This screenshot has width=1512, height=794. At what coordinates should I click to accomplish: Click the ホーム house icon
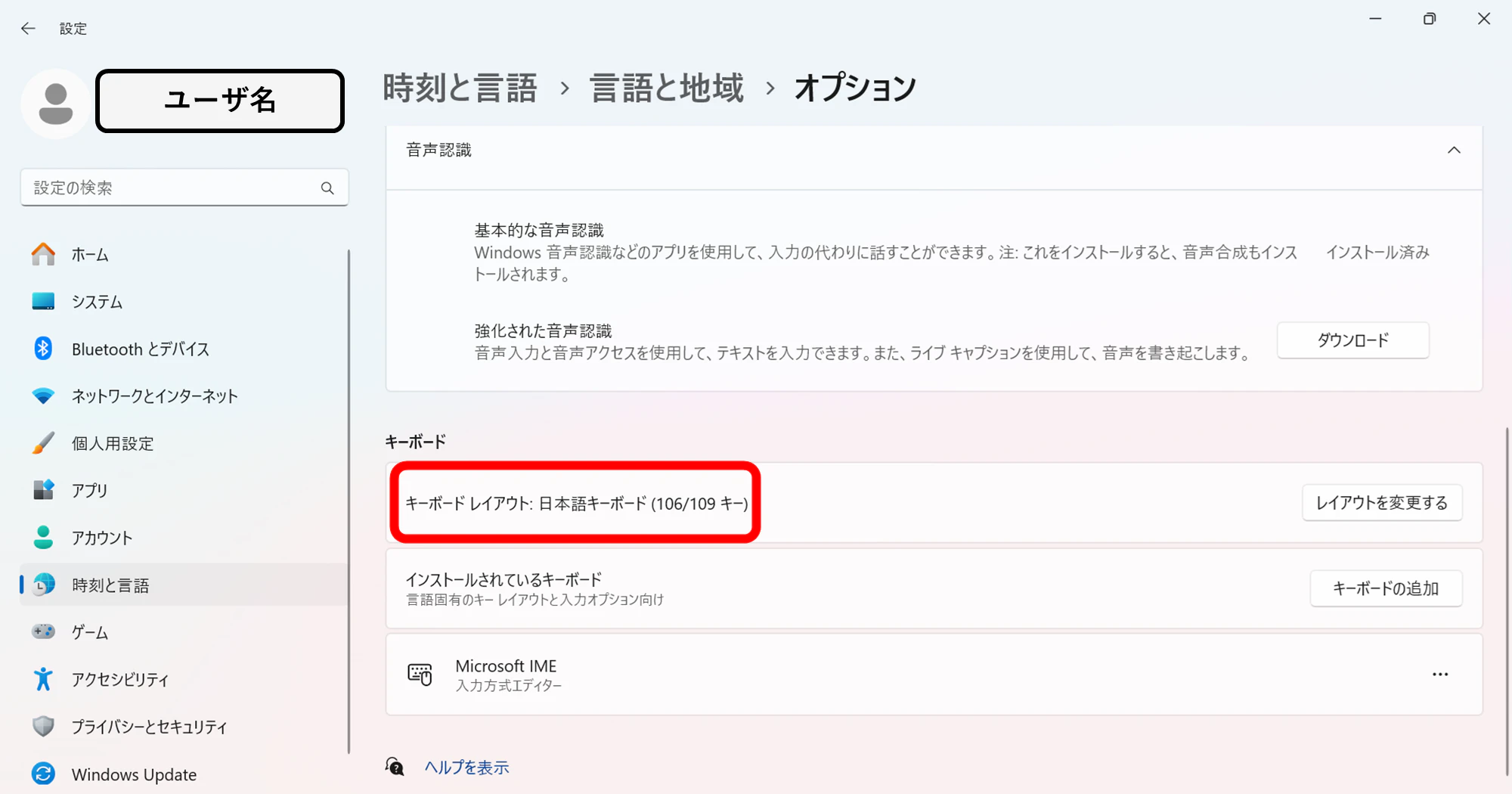[43, 254]
